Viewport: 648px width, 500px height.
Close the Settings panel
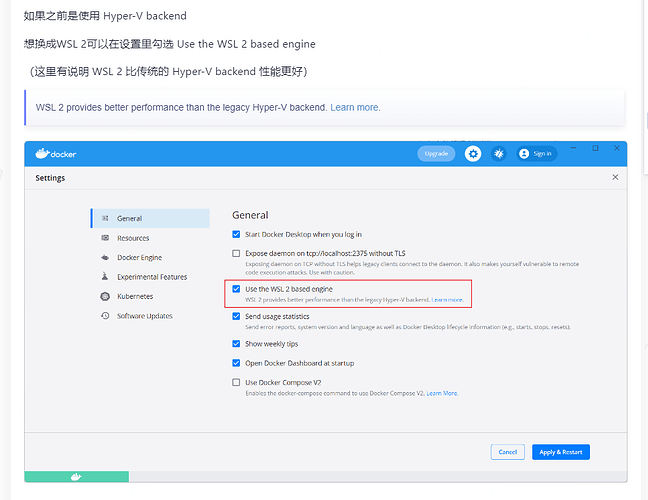[615, 177]
